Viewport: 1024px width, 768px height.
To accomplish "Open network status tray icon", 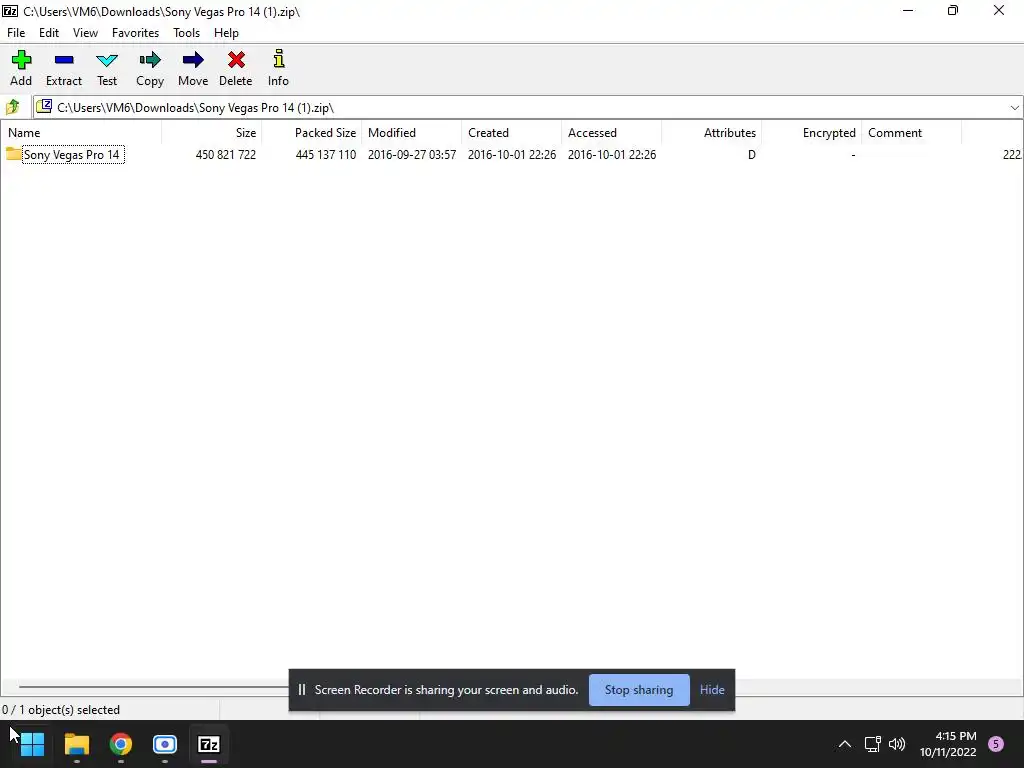I will (872, 744).
